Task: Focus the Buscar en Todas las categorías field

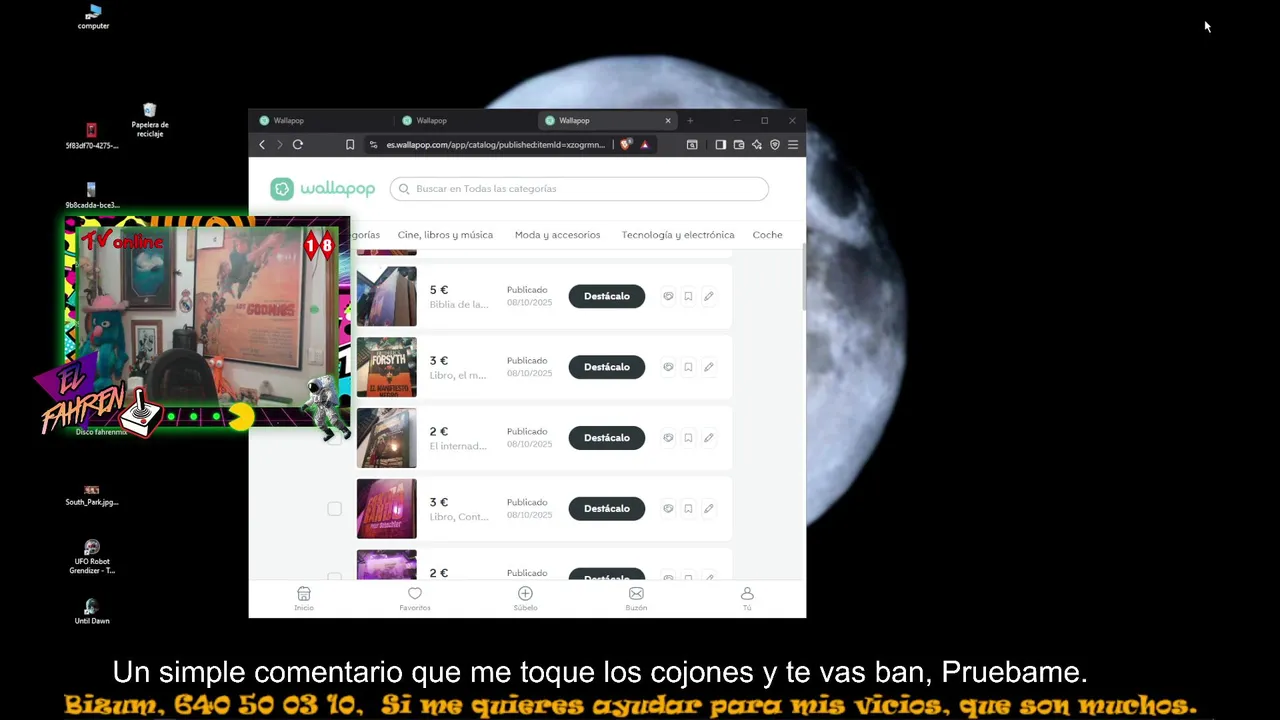Action: point(579,189)
